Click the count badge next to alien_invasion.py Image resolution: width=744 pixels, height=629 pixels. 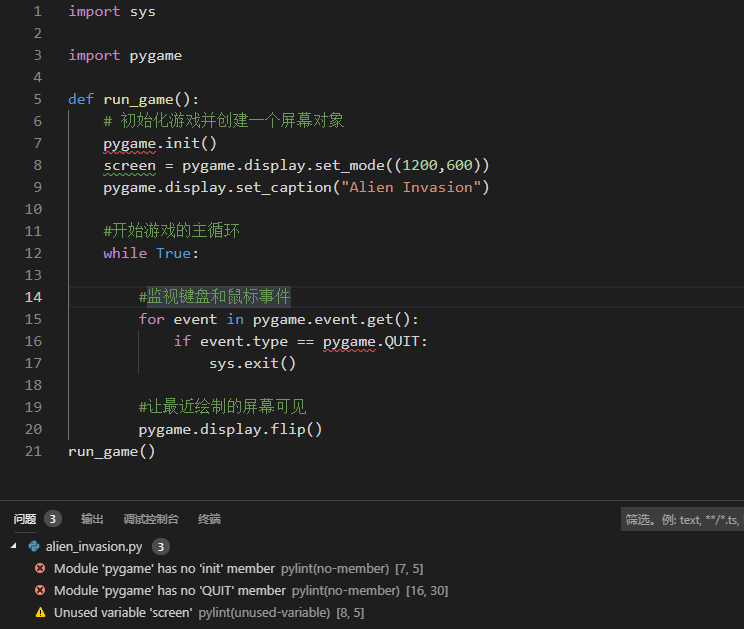click(161, 547)
